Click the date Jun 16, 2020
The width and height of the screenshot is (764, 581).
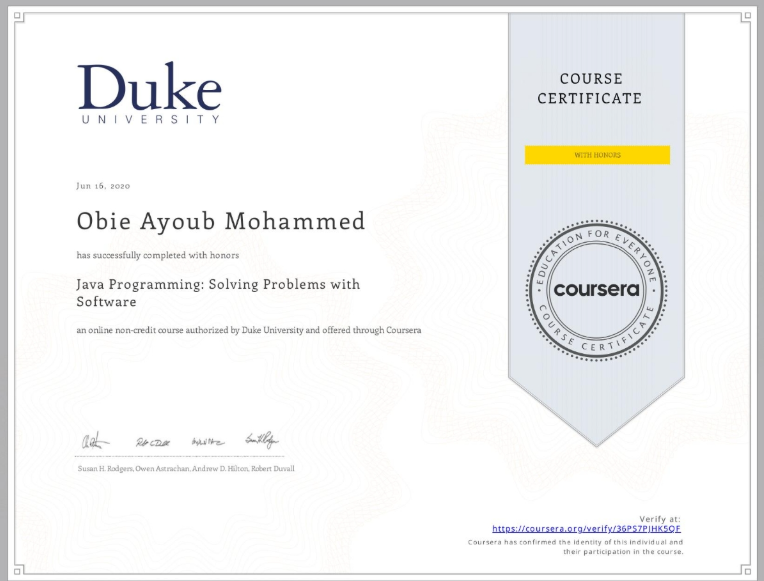click(103, 186)
